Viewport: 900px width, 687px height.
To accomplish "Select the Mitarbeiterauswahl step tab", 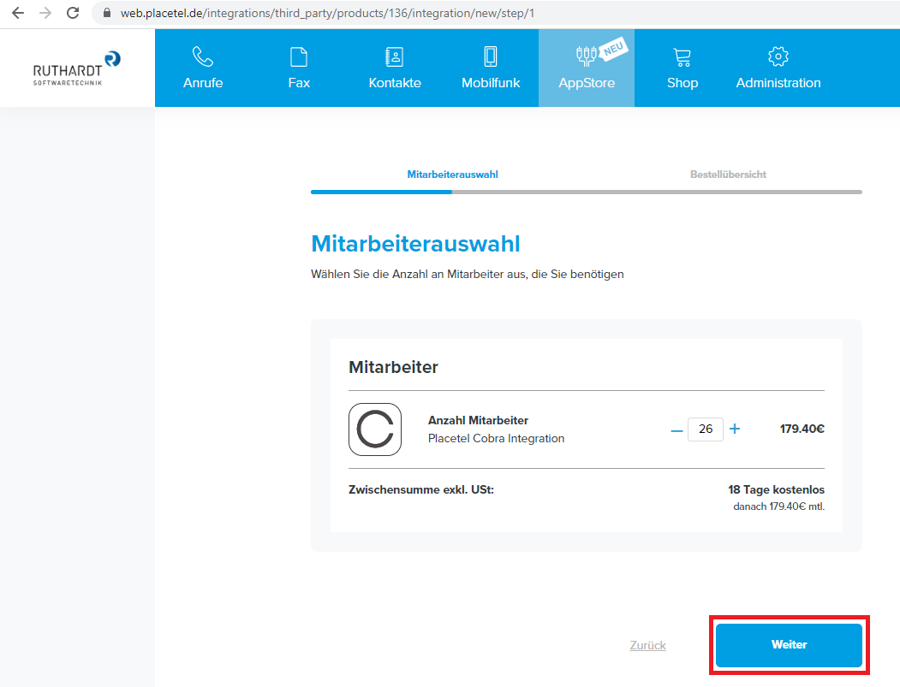I will coord(452,174).
